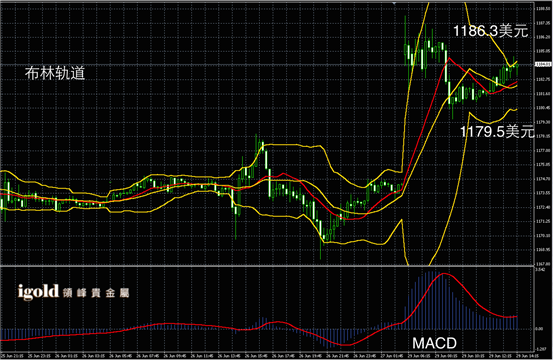Select the 1179.5美元 support annotation
Screen dimensions: 553x360
497,132
